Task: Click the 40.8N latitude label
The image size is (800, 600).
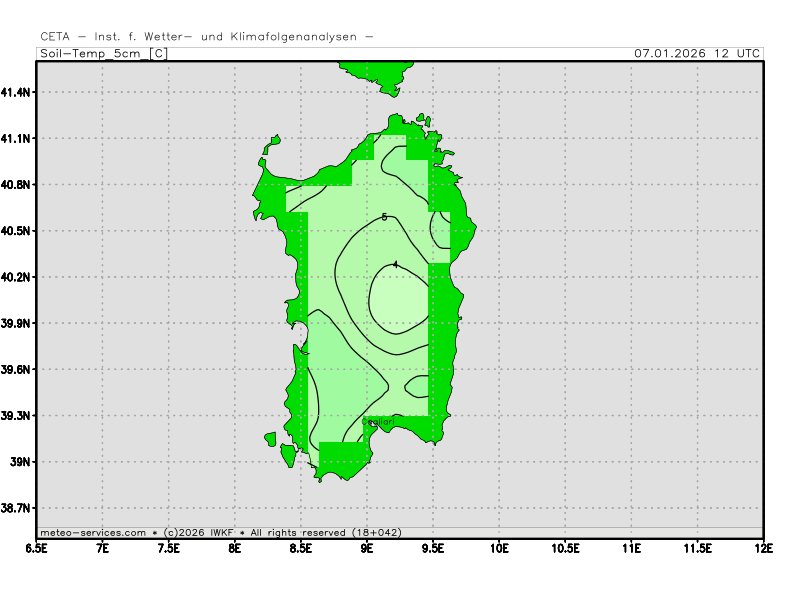Action: click(17, 184)
